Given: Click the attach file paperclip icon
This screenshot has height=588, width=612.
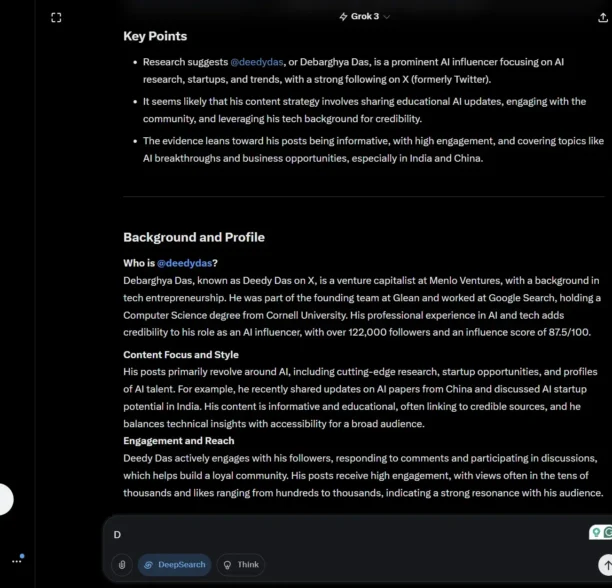Looking at the screenshot, I should (122, 565).
